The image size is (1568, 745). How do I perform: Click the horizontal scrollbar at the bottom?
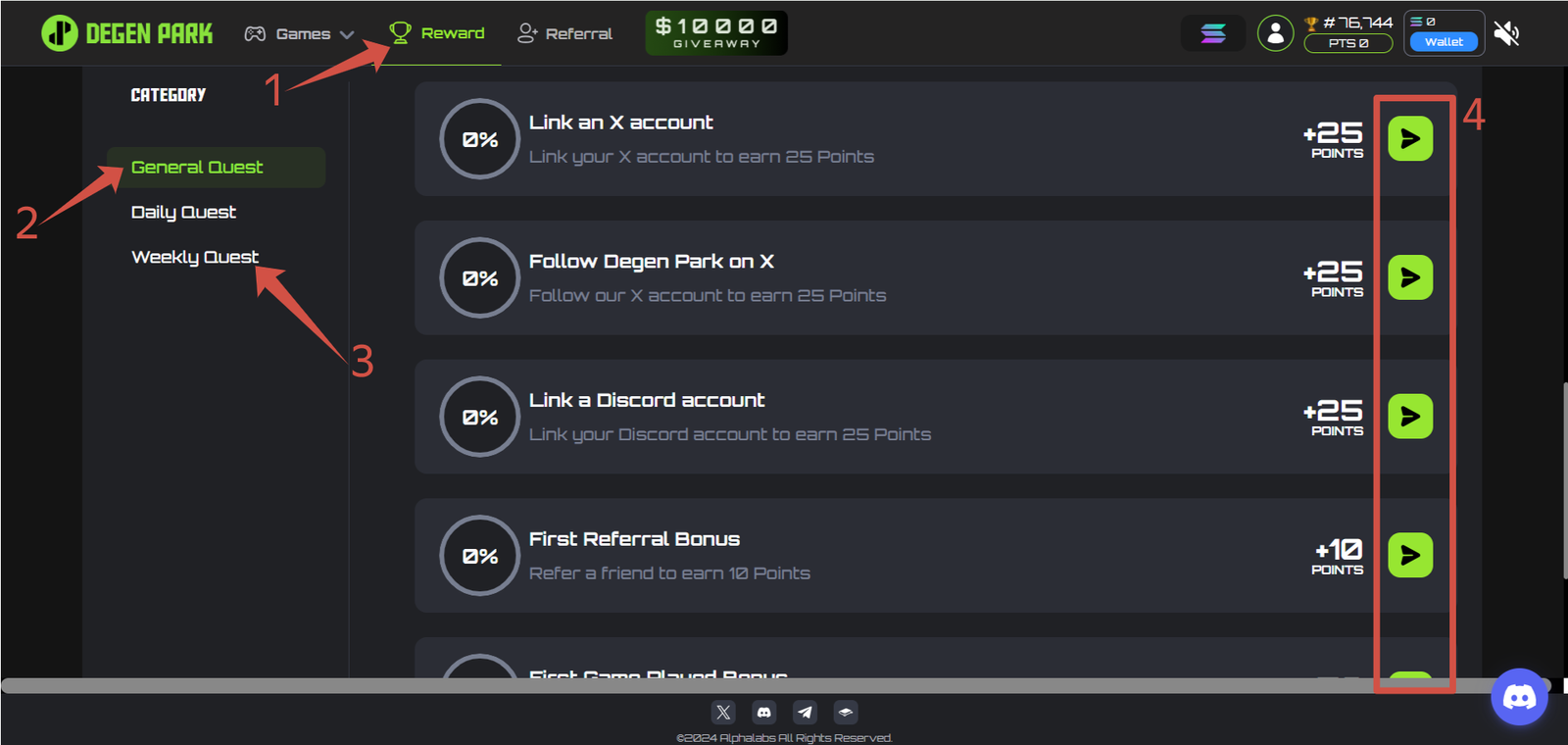pyautogui.click(x=686, y=685)
